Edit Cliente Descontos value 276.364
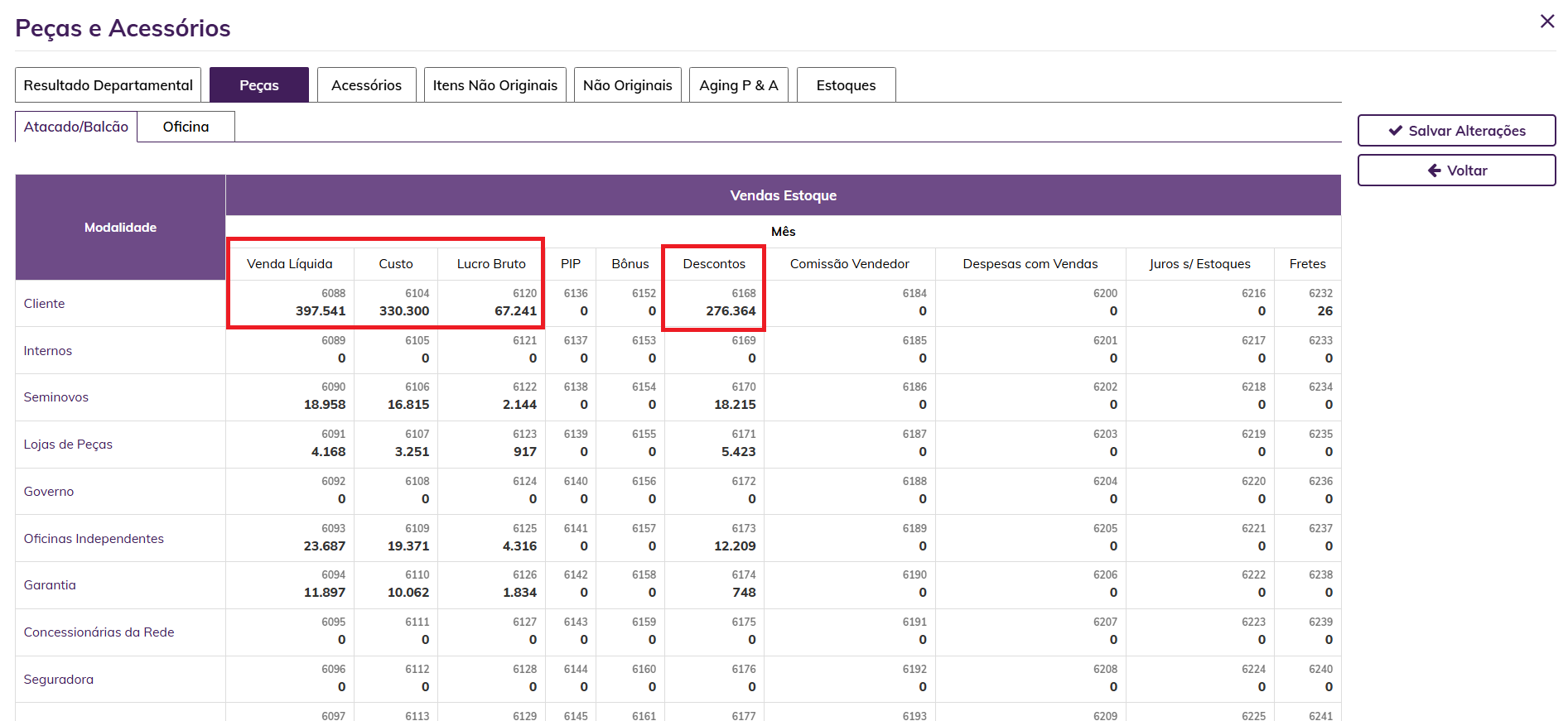Screen dimensions: 1568x721 coord(731,311)
